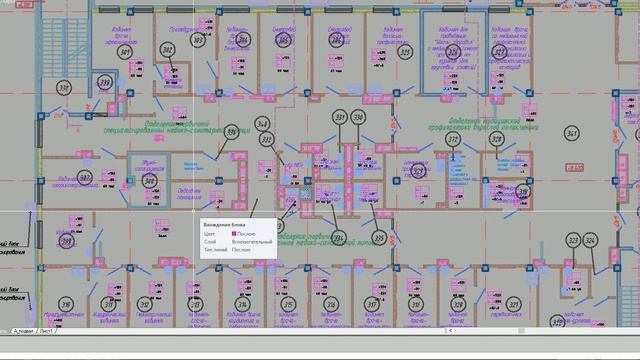Image resolution: width=640 pixels, height=360 pixels.
Task: Select room marker circle 316
Action: [331, 304]
